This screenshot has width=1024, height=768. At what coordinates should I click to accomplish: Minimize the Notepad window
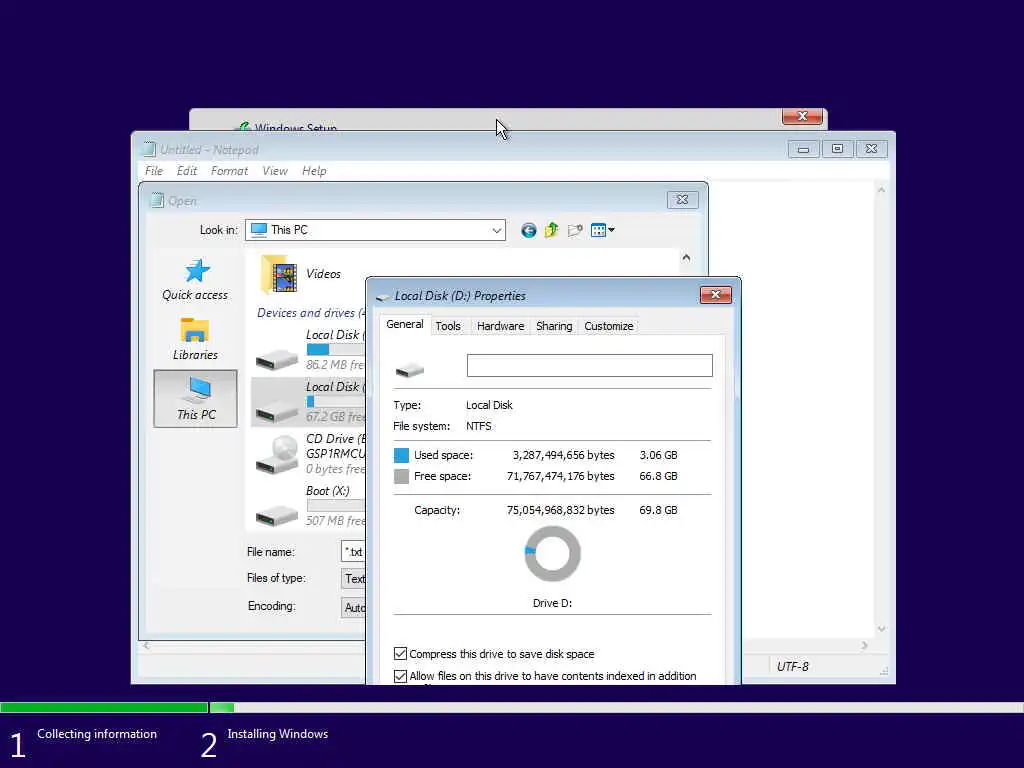pyautogui.click(x=803, y=150)
